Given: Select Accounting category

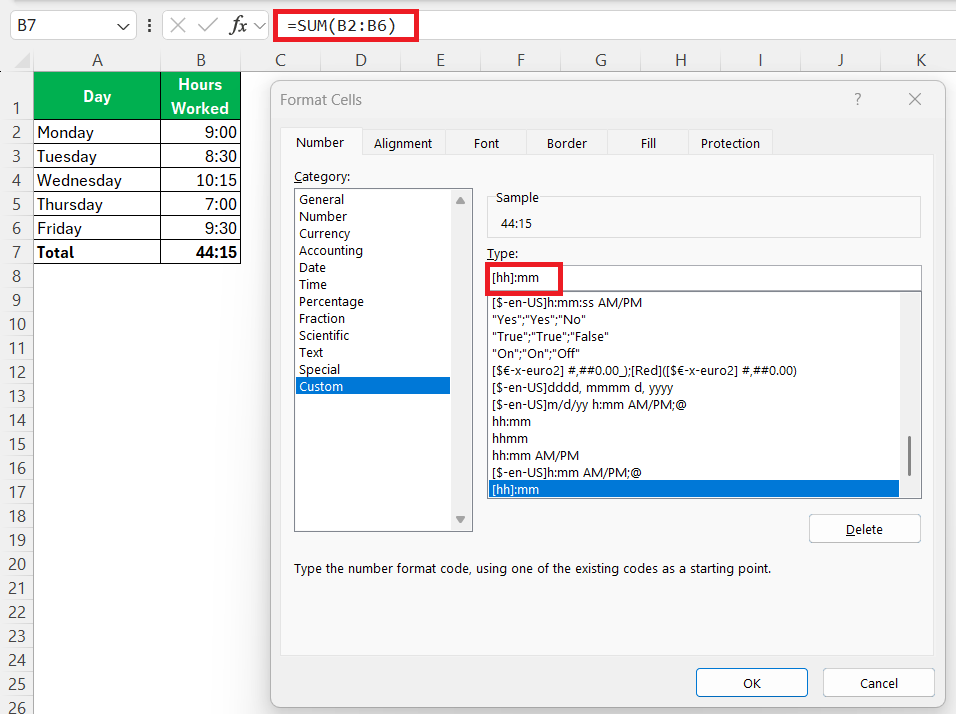Looking at the screenshot, I should coord(373,251).
